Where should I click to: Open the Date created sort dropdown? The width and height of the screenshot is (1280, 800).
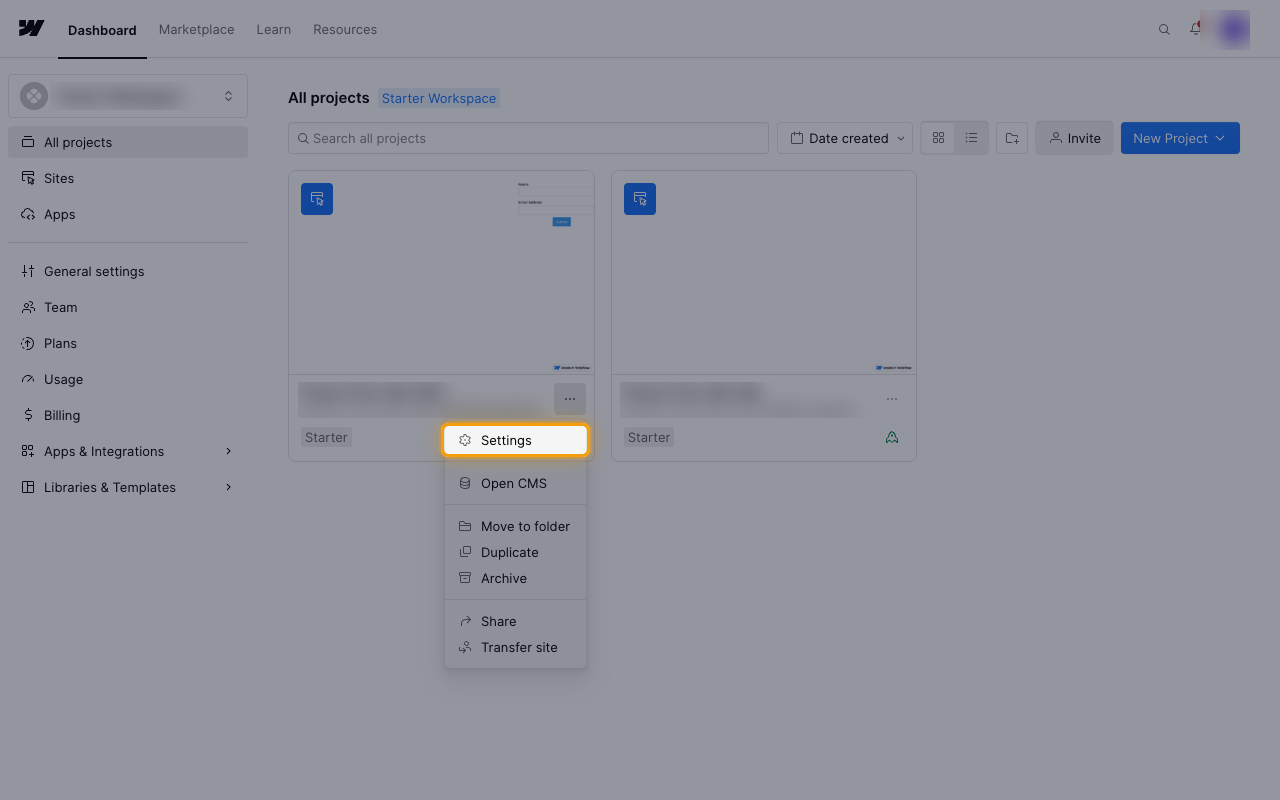[x=845, y=138]
